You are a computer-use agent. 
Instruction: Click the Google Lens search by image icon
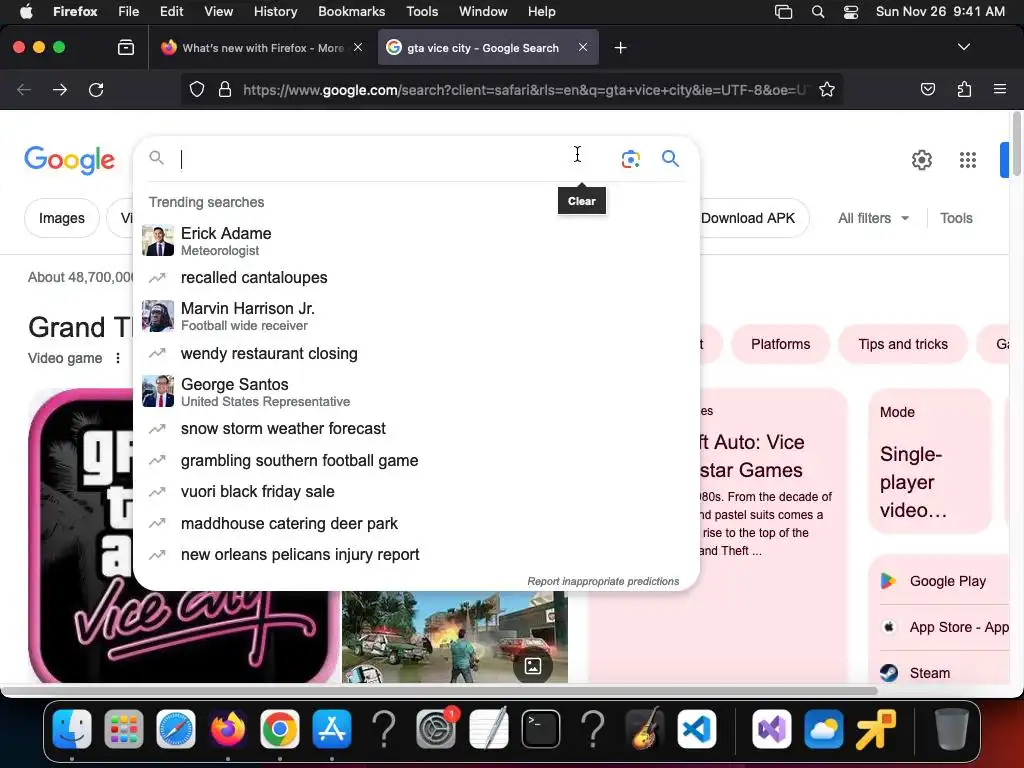(x=630, y=159)
